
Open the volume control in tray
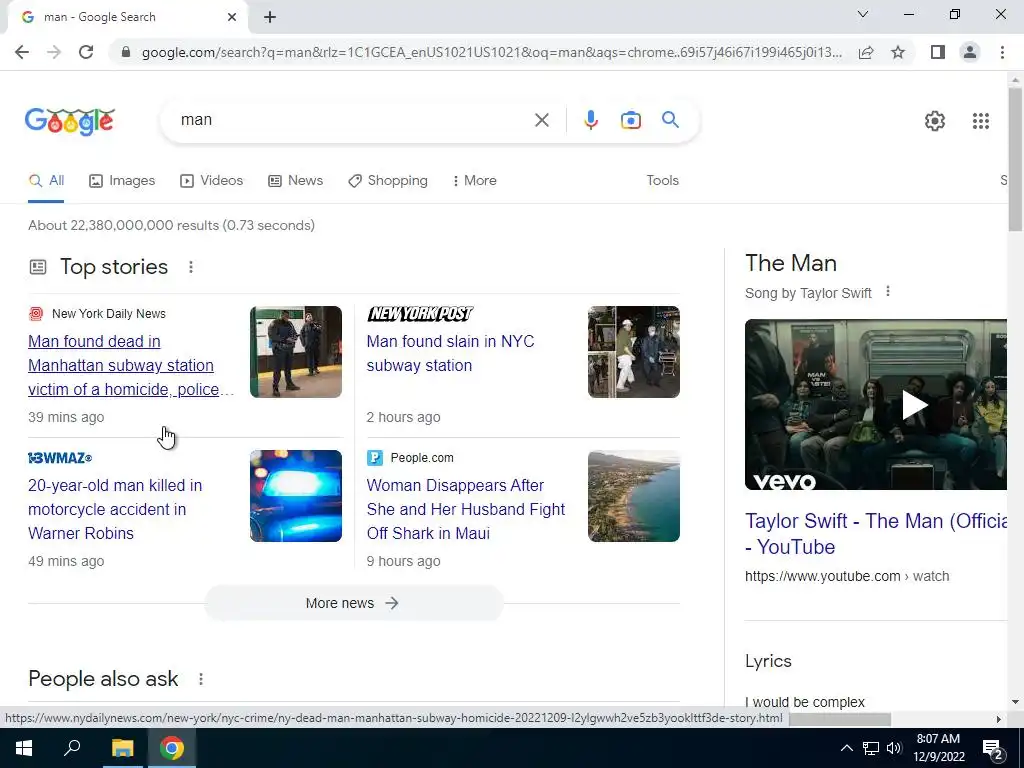tap(894, 748)
